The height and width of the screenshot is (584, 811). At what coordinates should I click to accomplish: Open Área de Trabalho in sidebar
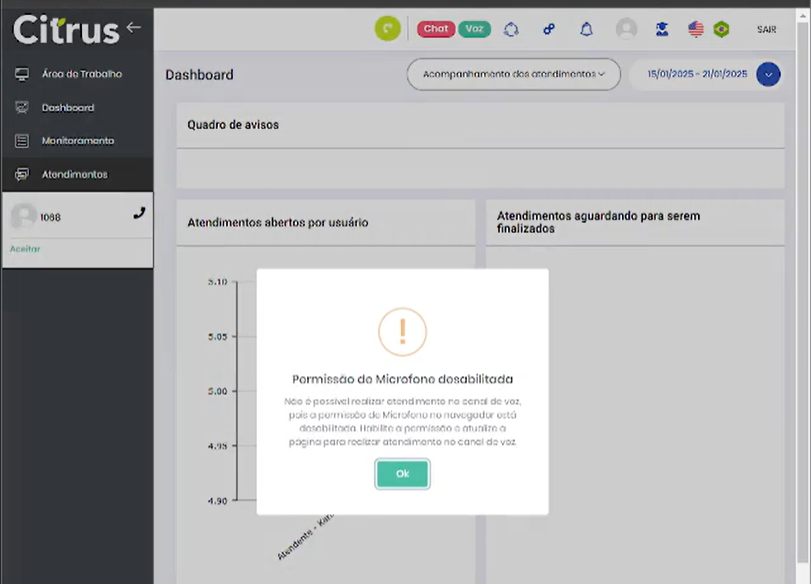click(81, 74)
